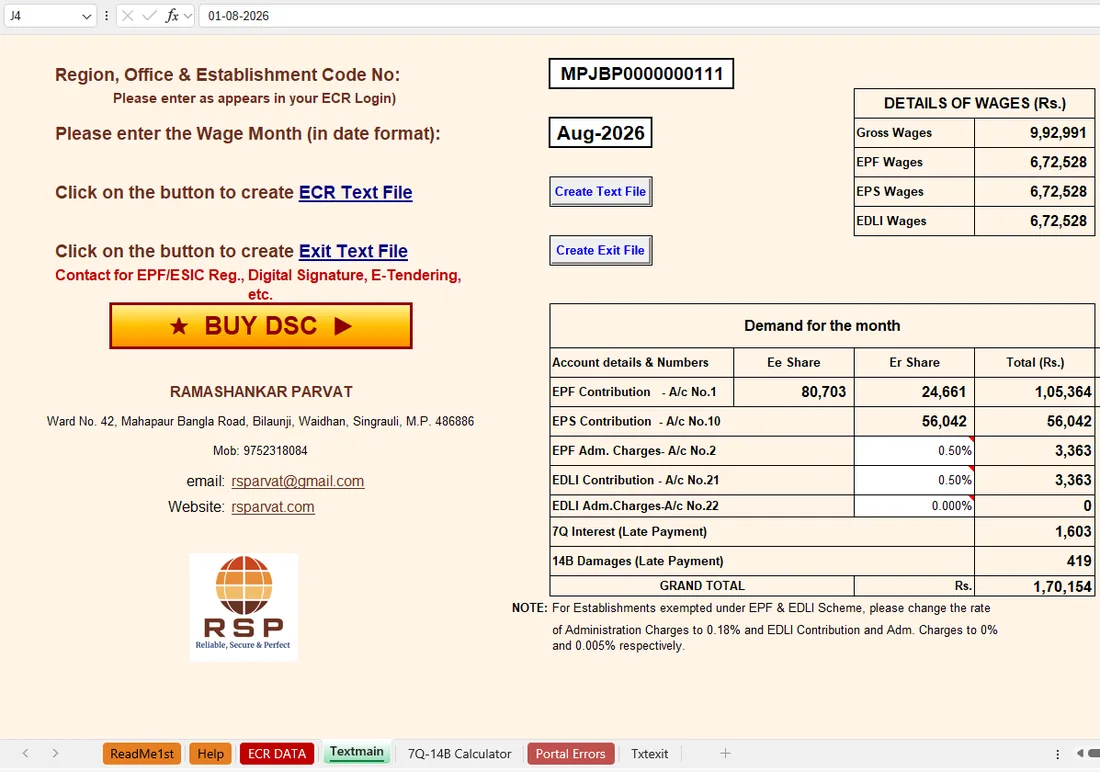1100x772 pixels.
Task: Click the next sheet navigation arrow
Action: point(55,753)
